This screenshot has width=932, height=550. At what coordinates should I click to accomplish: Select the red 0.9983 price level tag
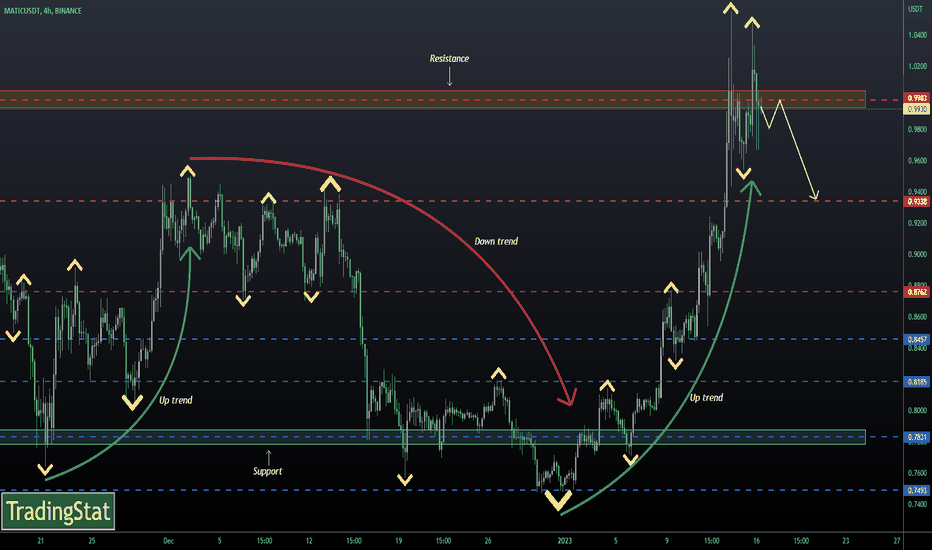point(917,98)
